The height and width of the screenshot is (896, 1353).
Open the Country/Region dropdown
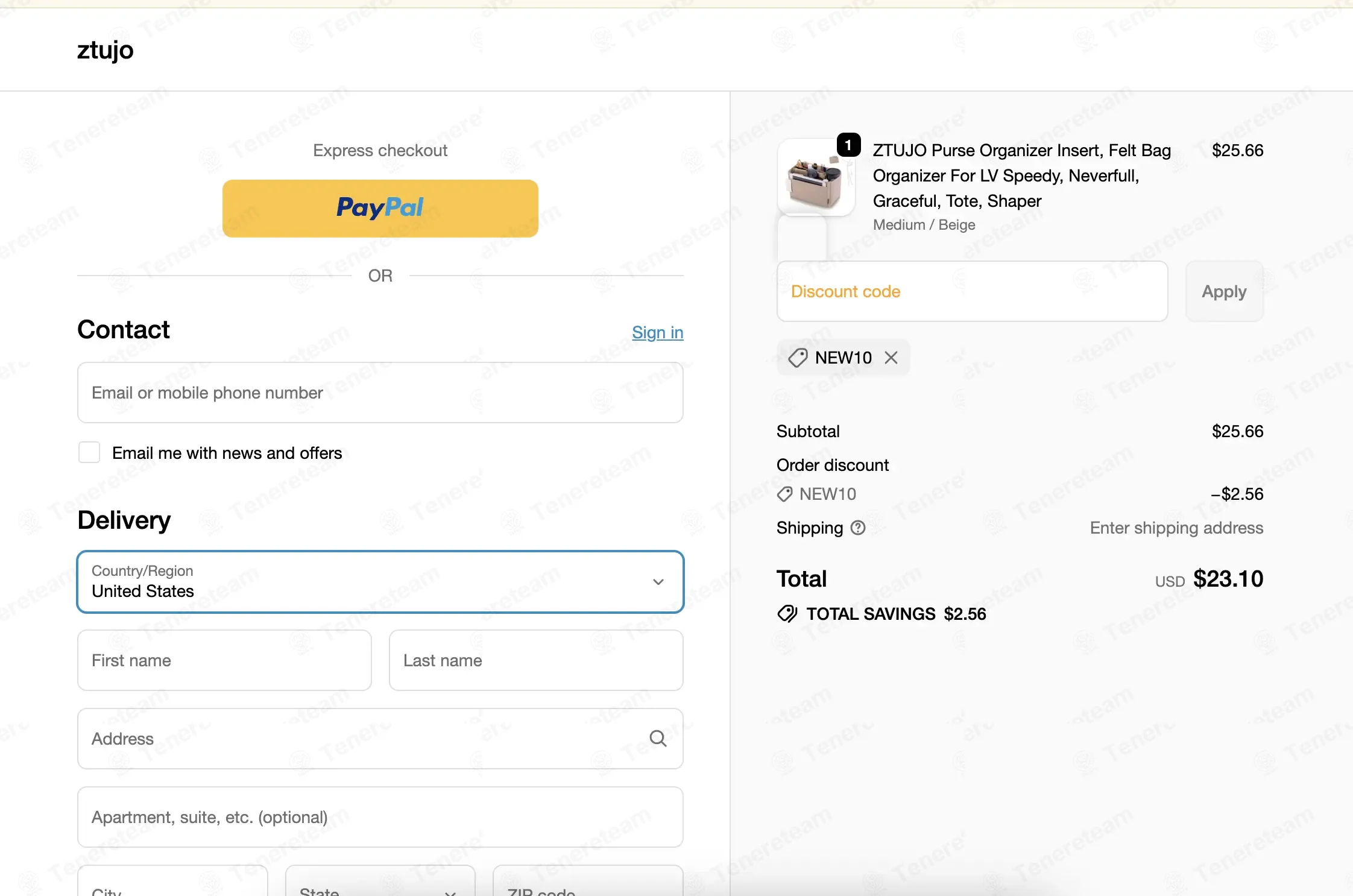[x=380, y=582]
